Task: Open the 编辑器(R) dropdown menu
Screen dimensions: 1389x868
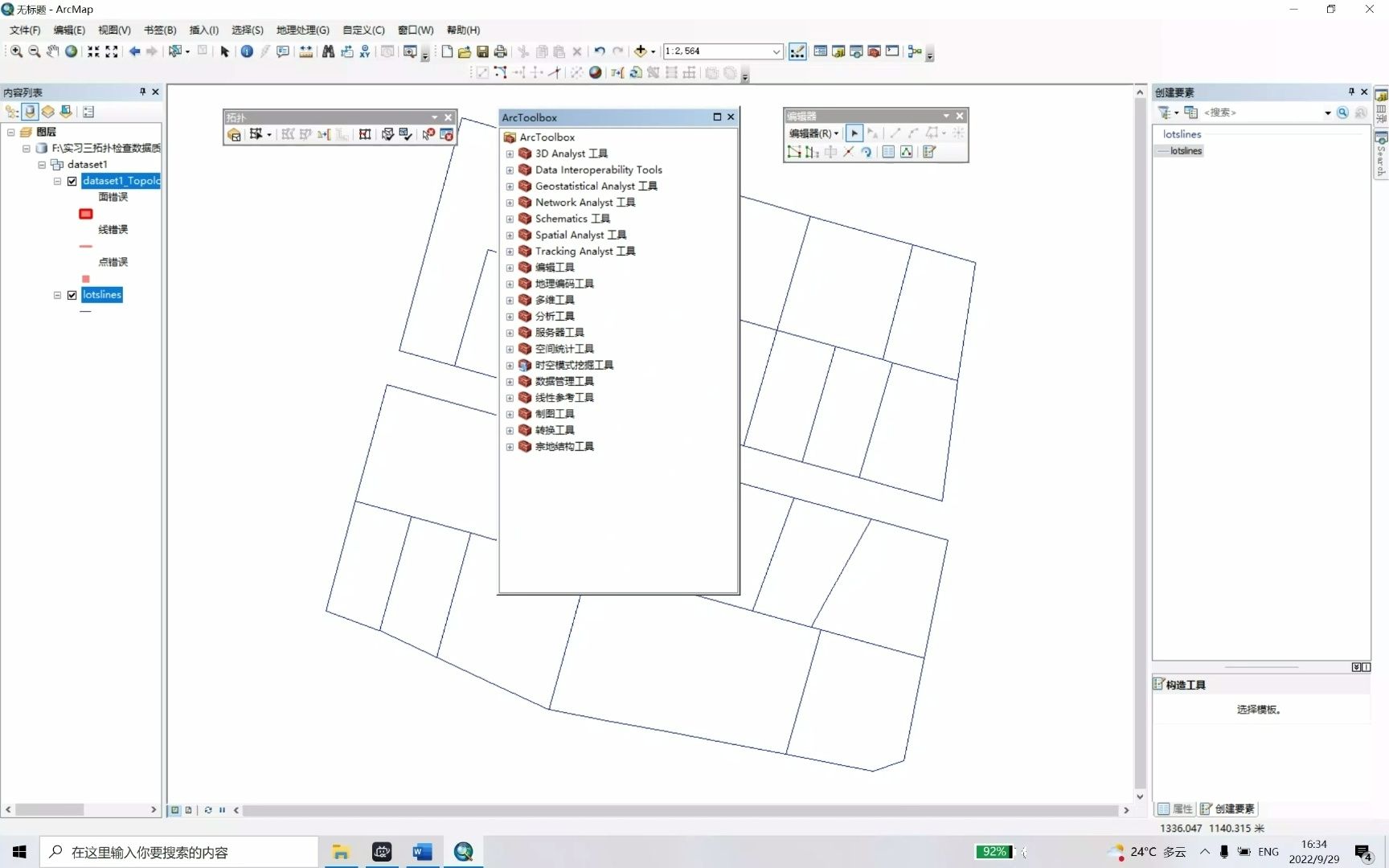Action: pyautogui.click(x=813, y=133)
